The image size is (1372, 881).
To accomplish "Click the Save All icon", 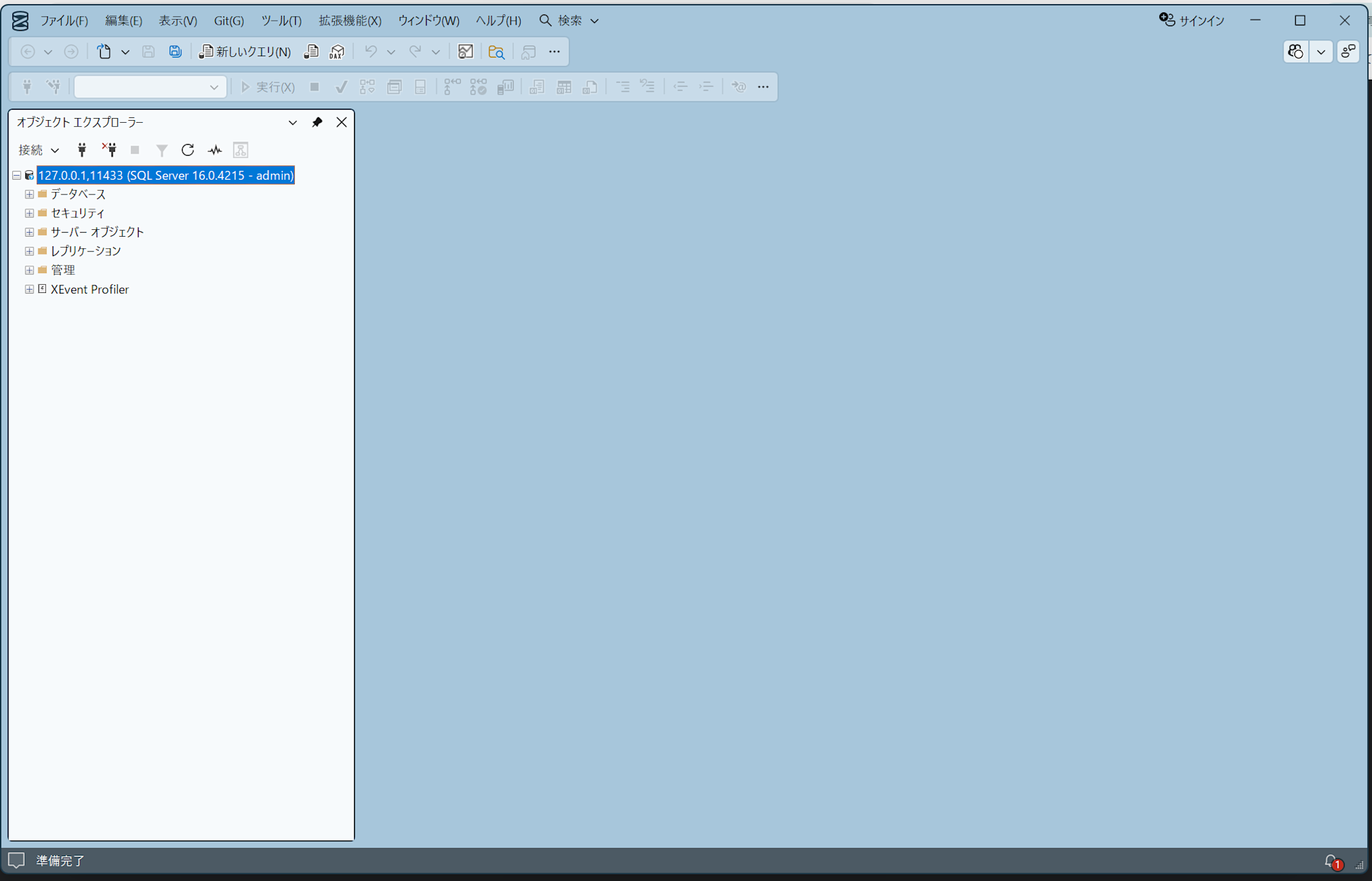I will pos(175,51).
